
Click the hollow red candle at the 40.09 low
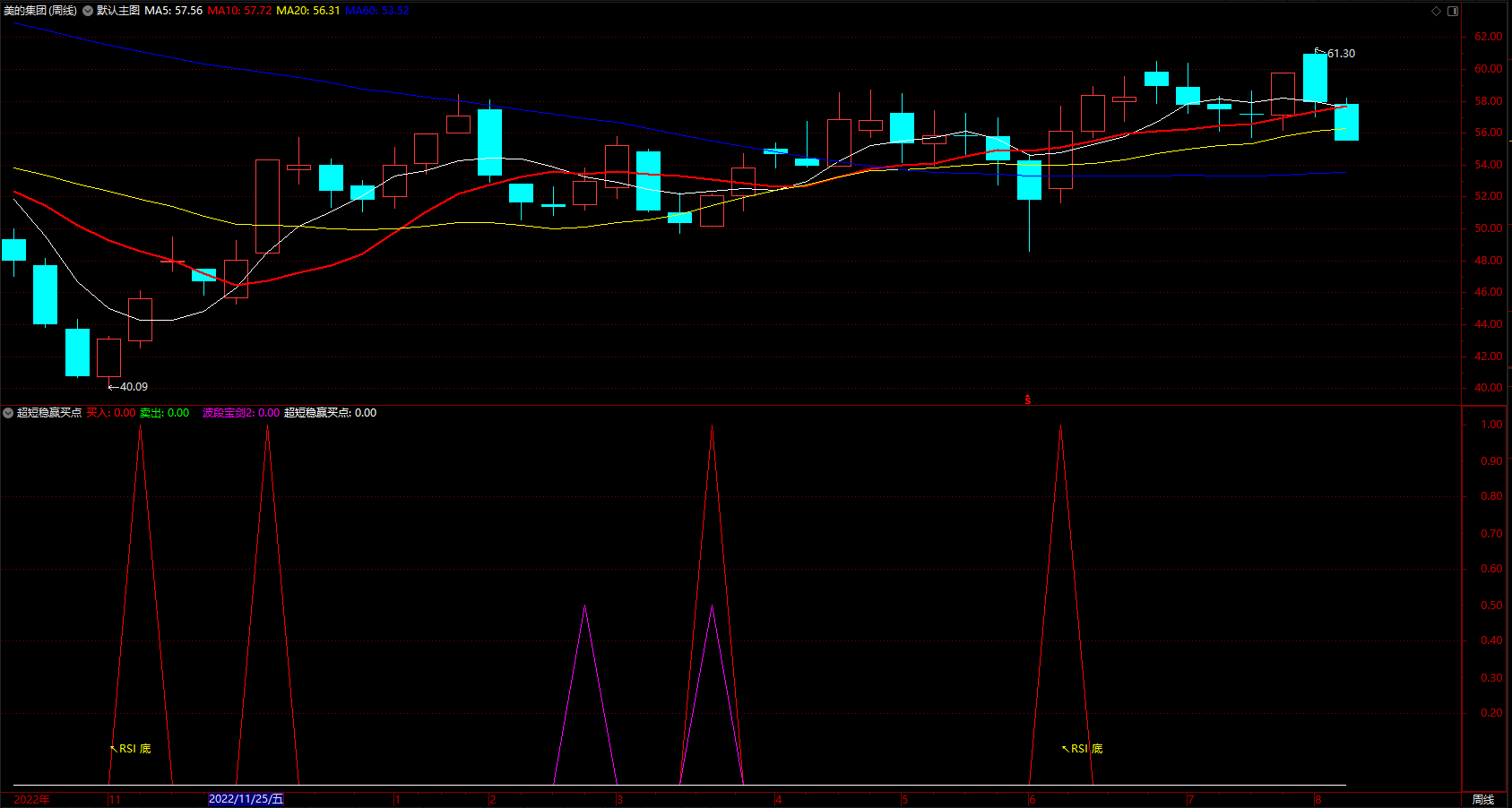pos(108,358)
